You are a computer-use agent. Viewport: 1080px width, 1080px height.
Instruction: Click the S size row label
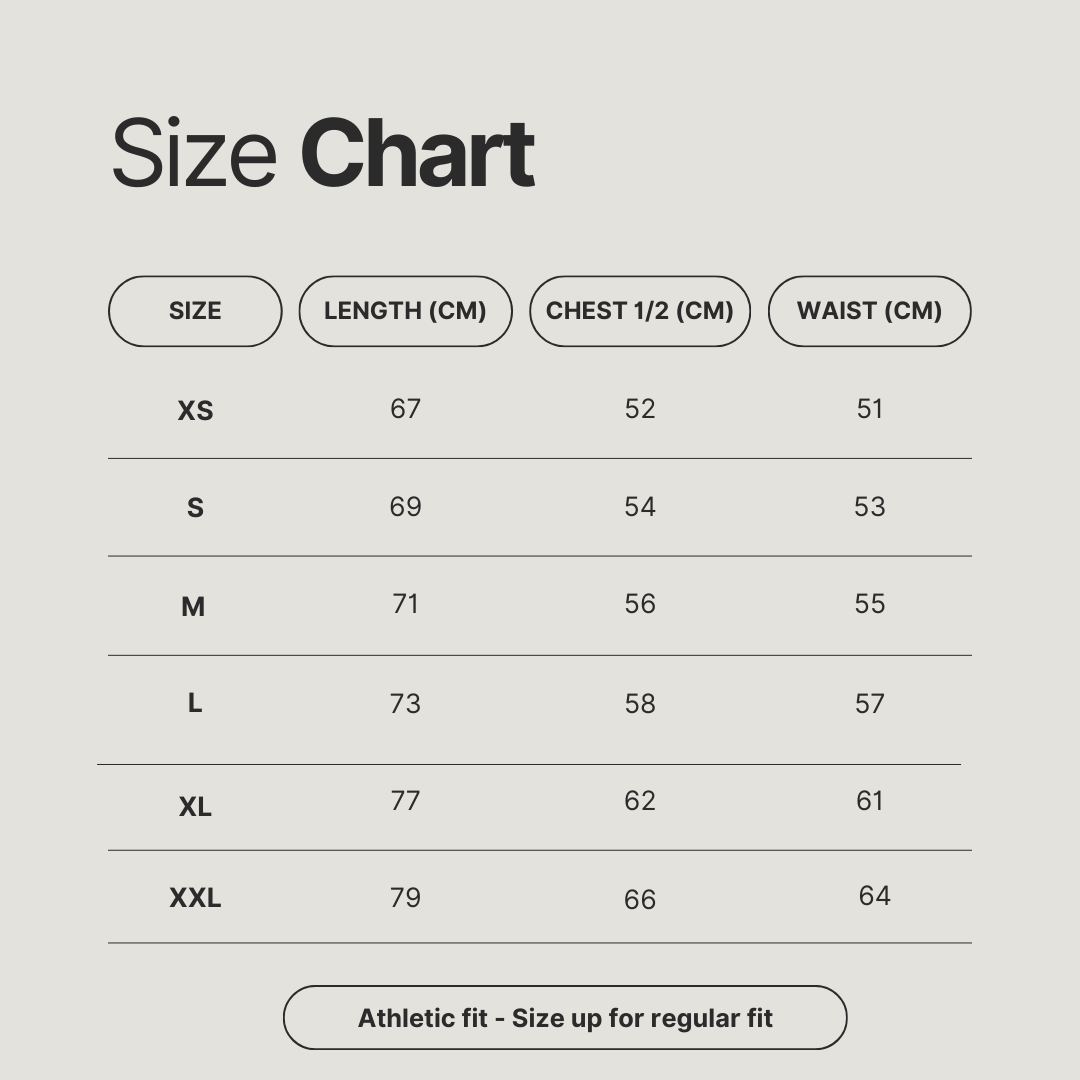195,508
